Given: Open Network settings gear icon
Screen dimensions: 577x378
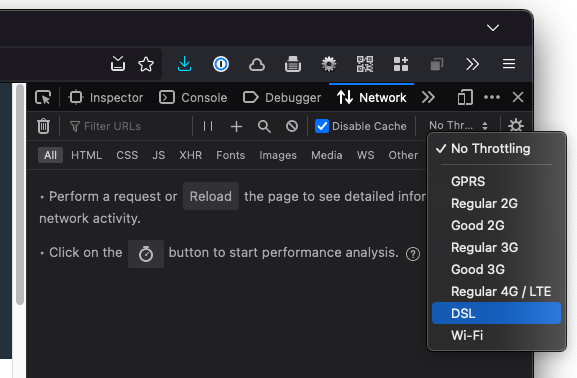Looking at the screenshot, I should [x=516, y=126].
